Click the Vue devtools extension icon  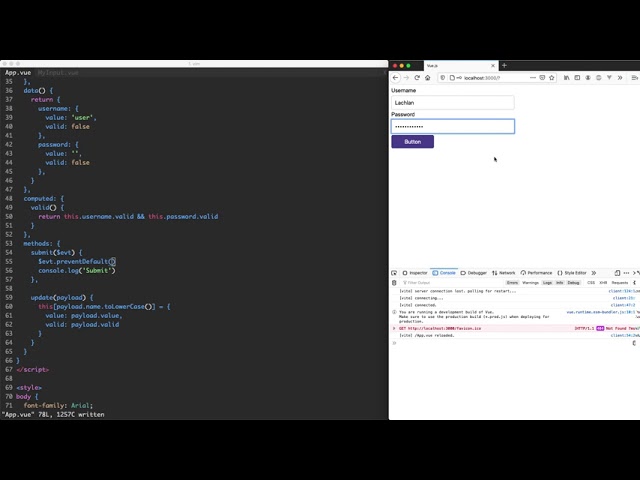[609, 78]
